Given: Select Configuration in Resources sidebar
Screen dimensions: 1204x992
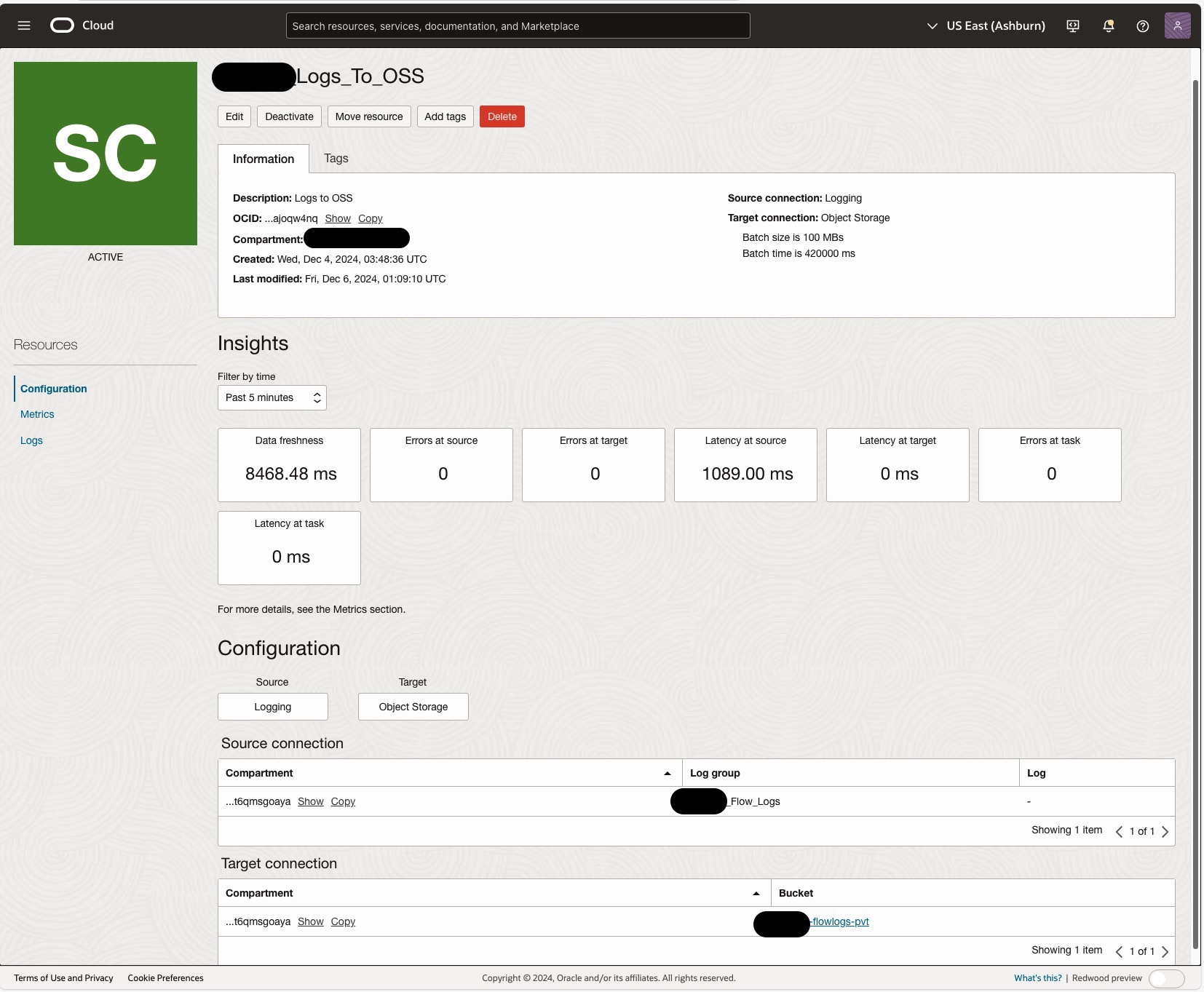Looking at the screenshot, I should [54, 389].
